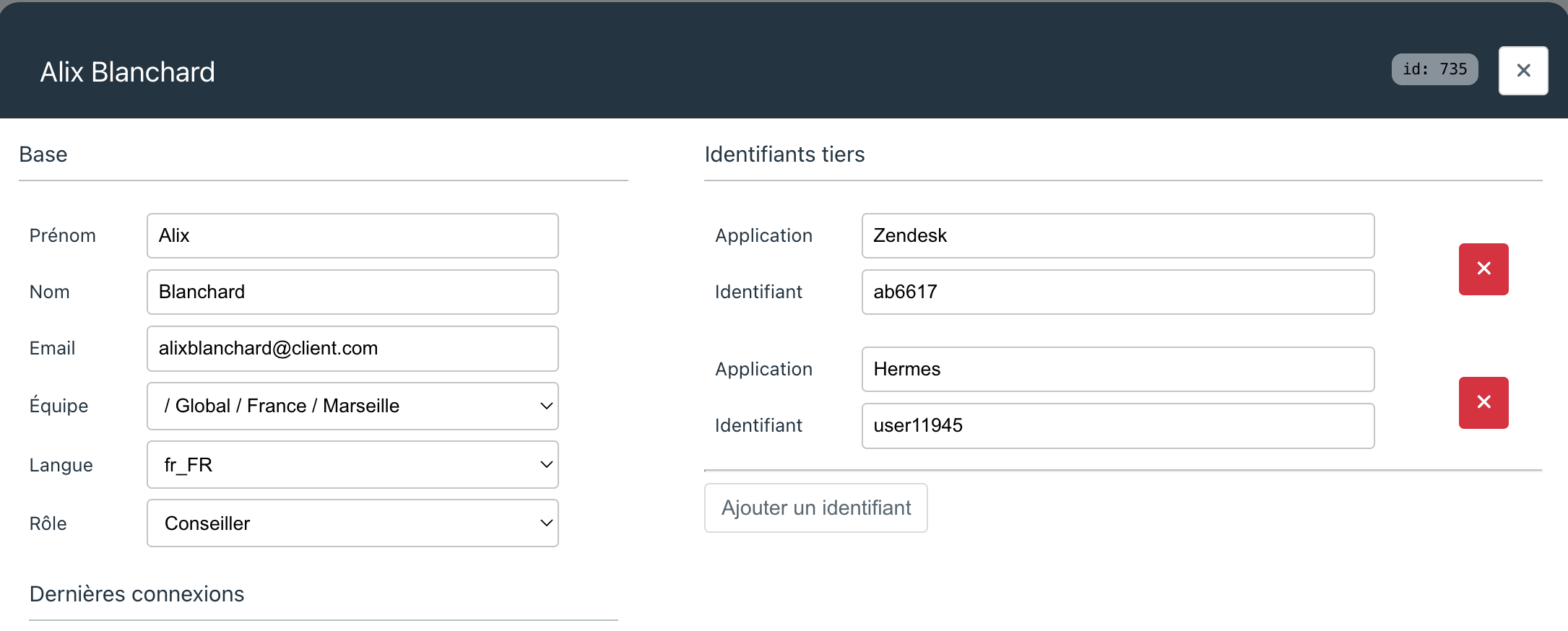Screen dimensions: 1568x631
Task: Open the Équipe dropdown
Action: tap(352, 406)
